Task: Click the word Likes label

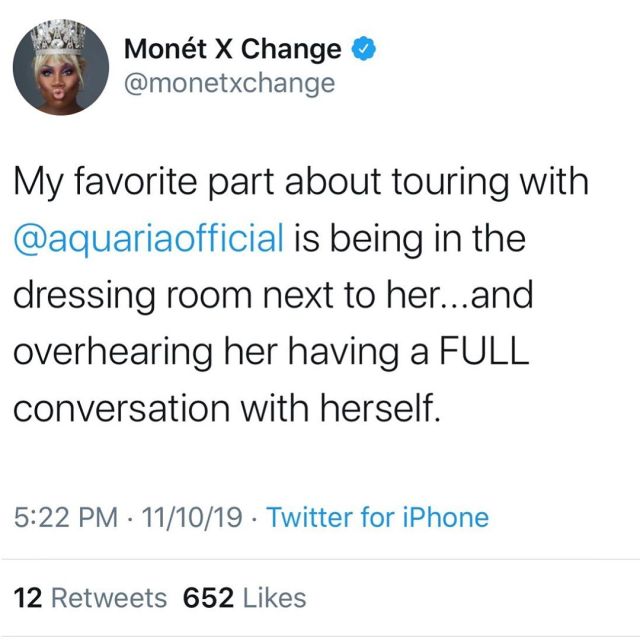Action: pyautogui.click(x=274, y=598)
